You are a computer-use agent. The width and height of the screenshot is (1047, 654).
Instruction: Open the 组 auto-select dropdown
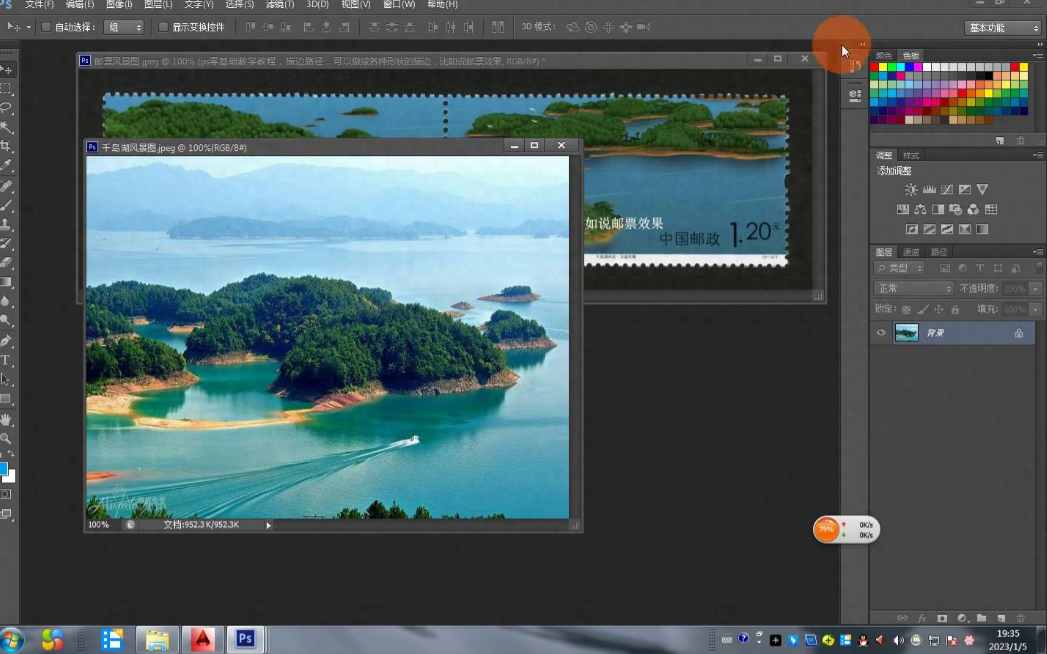[124, 27]
